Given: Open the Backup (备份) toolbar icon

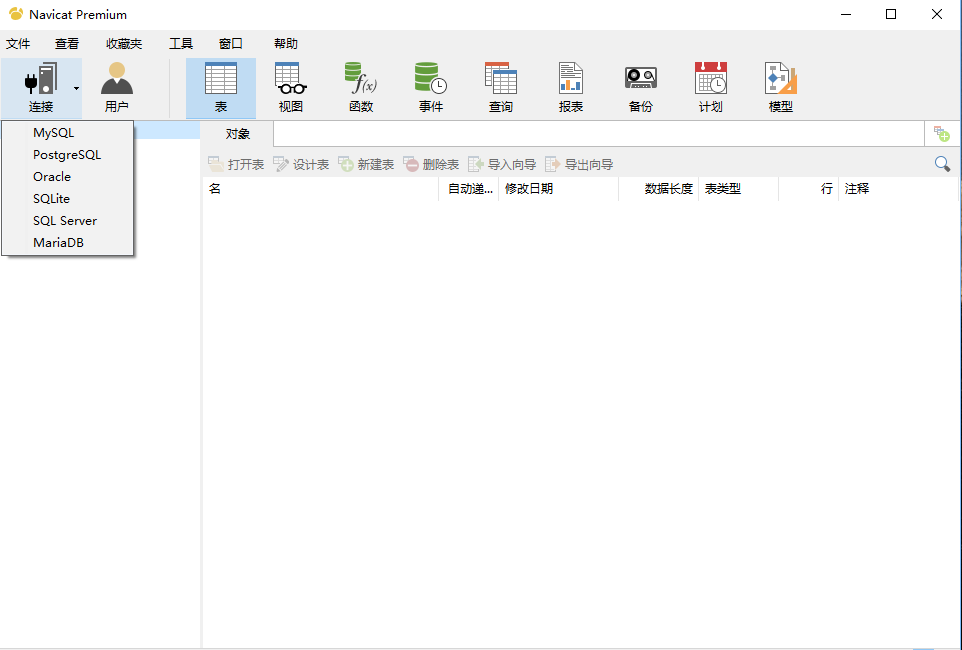Looking at the screenshot, I should click(x=641, y=88).
